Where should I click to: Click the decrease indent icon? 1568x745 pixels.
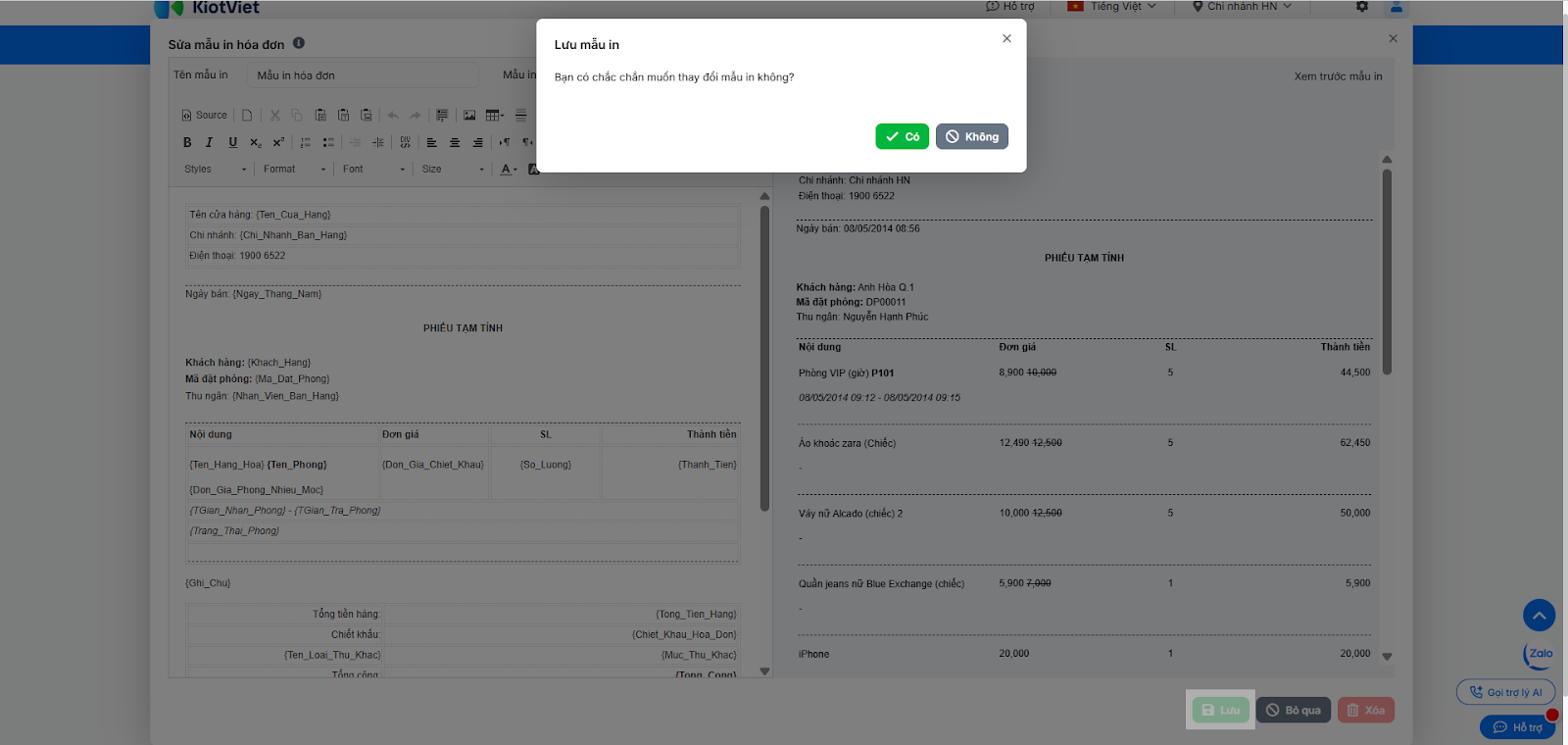coord(355,142)
